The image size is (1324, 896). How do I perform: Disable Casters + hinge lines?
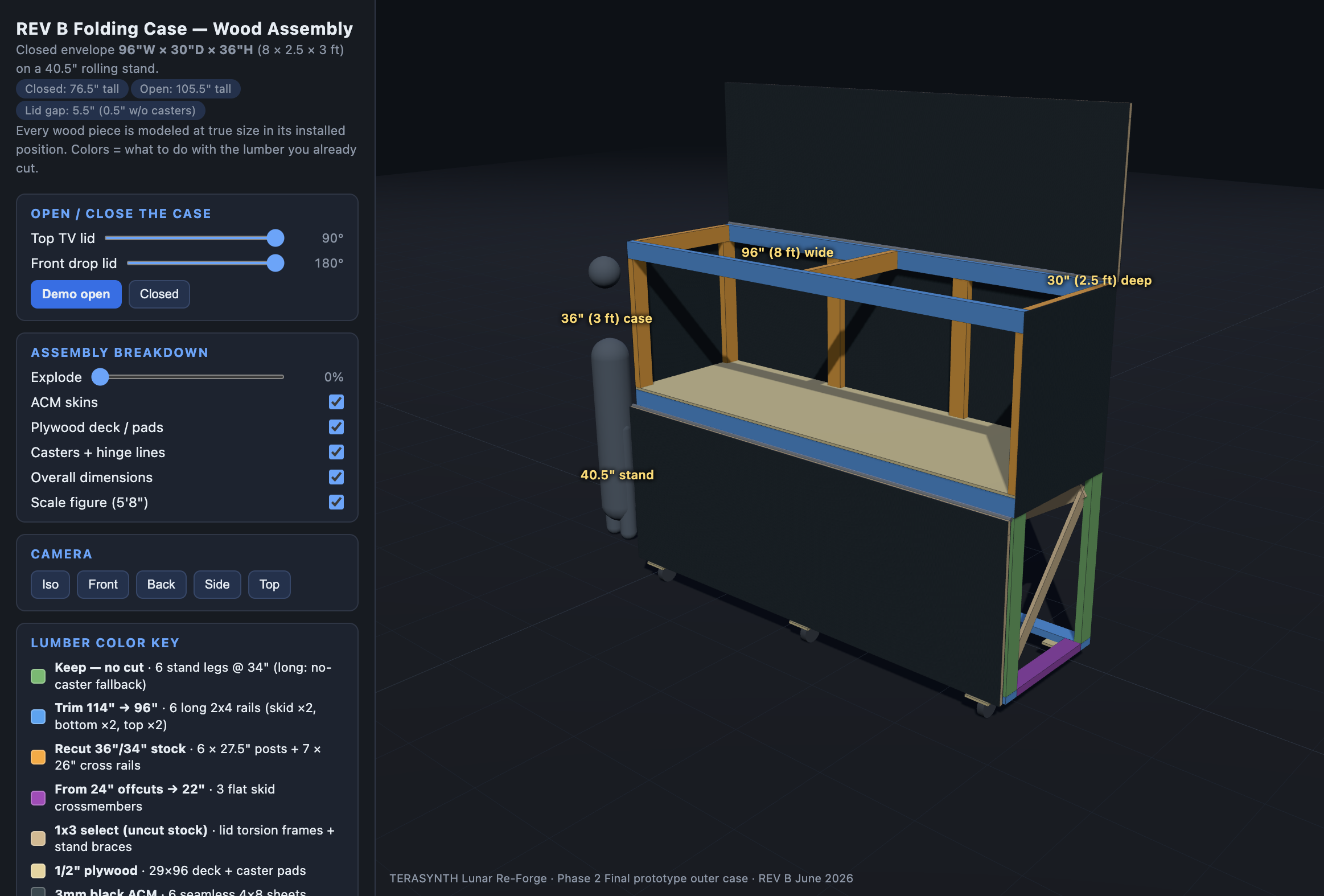(336, 453)
